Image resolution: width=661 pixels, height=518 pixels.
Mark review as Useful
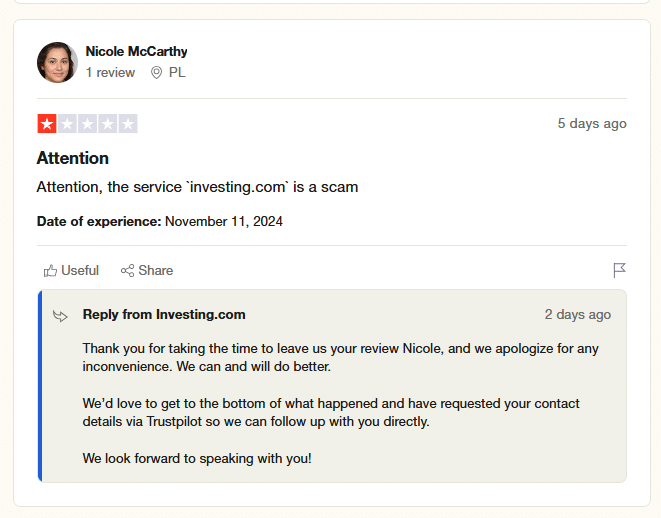point(71,271)
